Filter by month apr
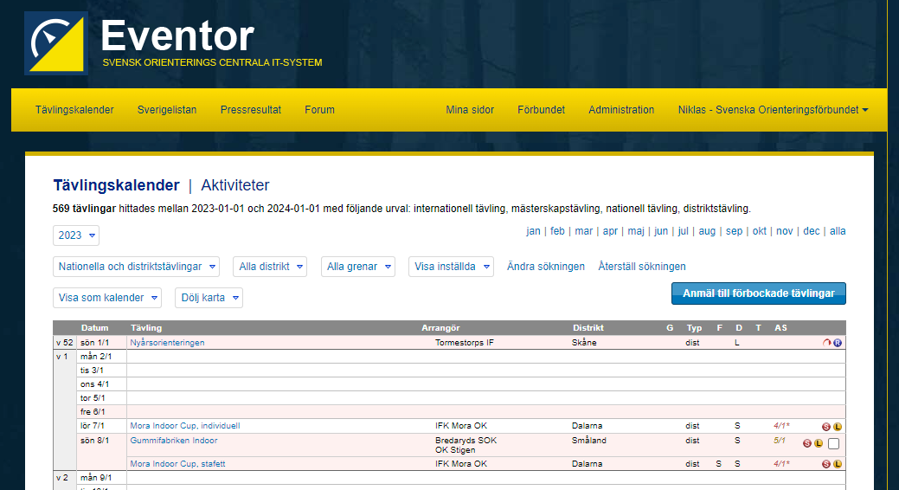Image resolution: width=899 pixels, height=490 pixels. pyautogui.click(x=610, y=231)
